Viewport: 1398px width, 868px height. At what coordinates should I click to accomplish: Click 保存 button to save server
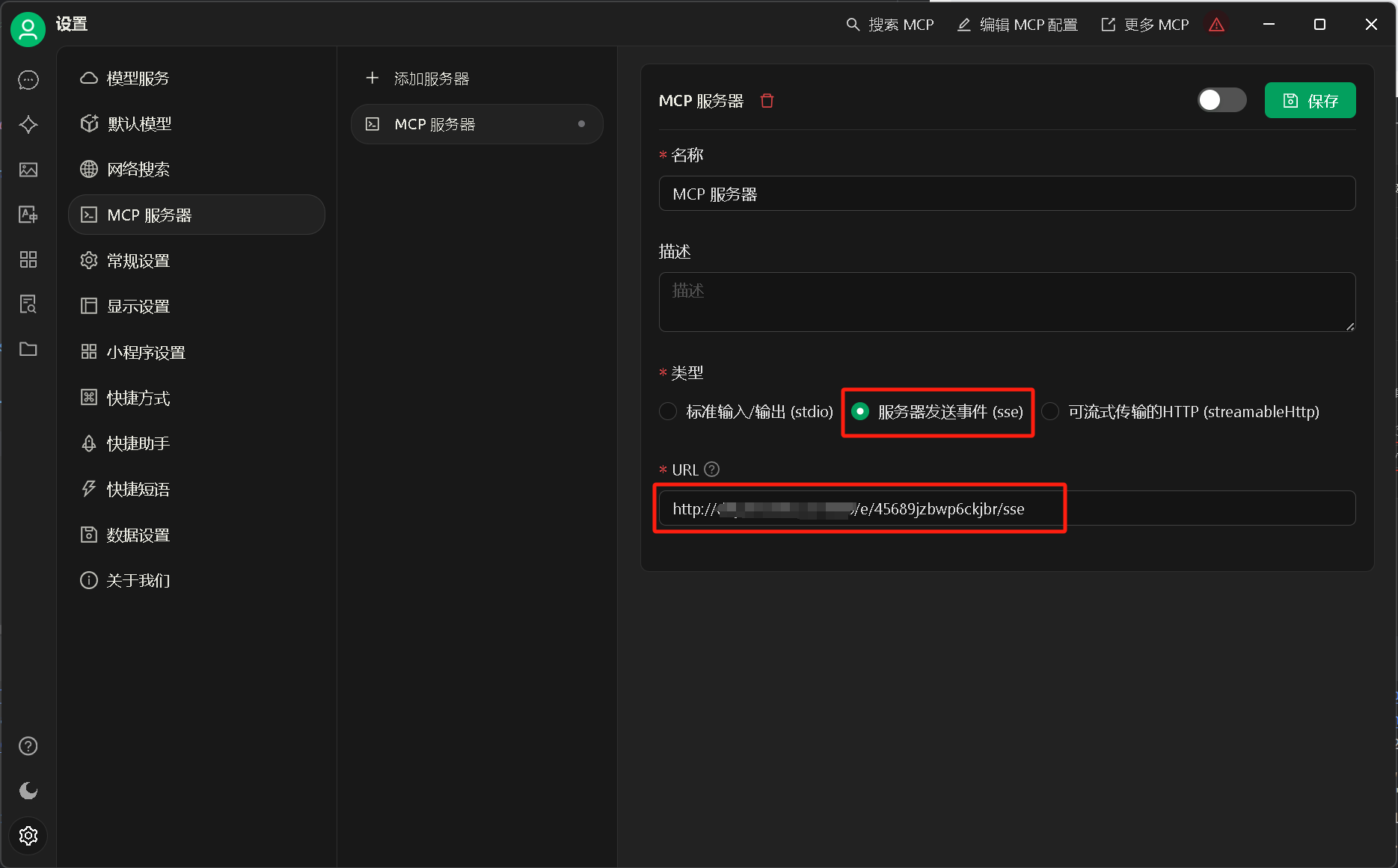[1310, 100]
